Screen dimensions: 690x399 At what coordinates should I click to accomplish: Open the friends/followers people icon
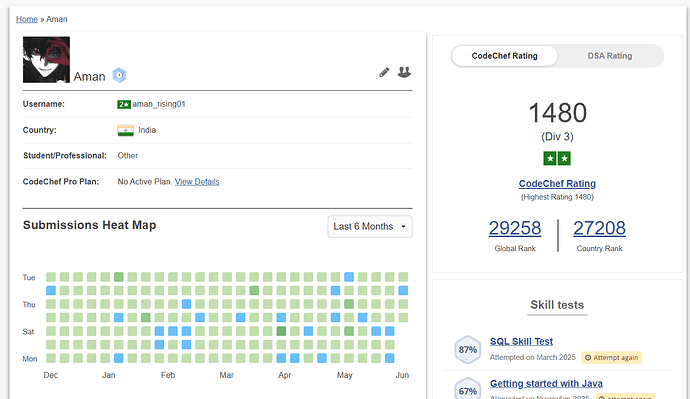(404, 72)
